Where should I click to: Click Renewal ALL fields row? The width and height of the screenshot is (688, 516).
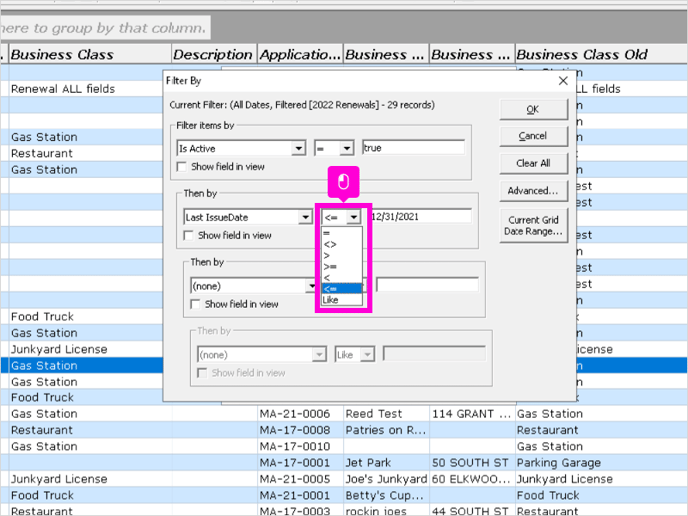coord(86,89)
